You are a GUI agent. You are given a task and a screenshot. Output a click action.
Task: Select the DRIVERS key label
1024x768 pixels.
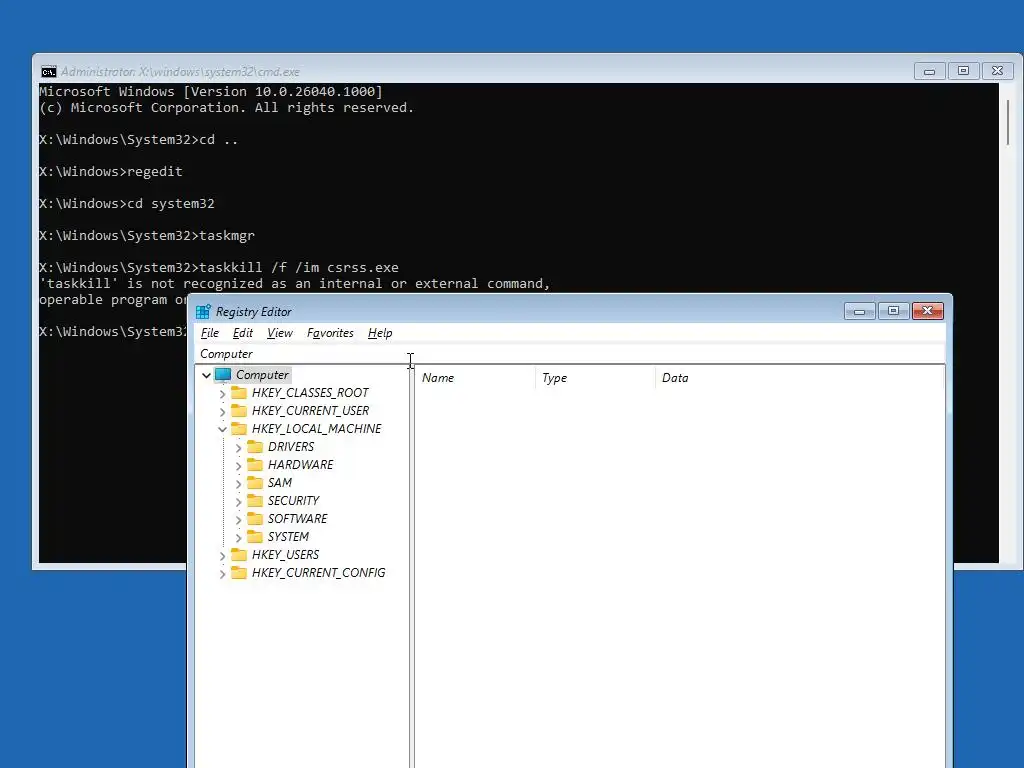coord(291,447)
